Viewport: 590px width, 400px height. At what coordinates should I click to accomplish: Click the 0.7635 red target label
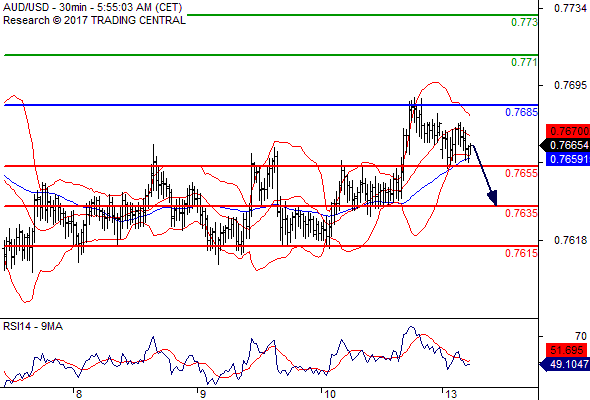coord(521,213)
